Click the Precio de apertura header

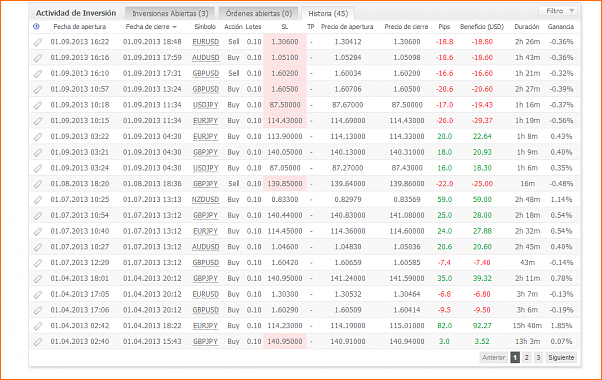pyautogui.click(x=347, y=26)
